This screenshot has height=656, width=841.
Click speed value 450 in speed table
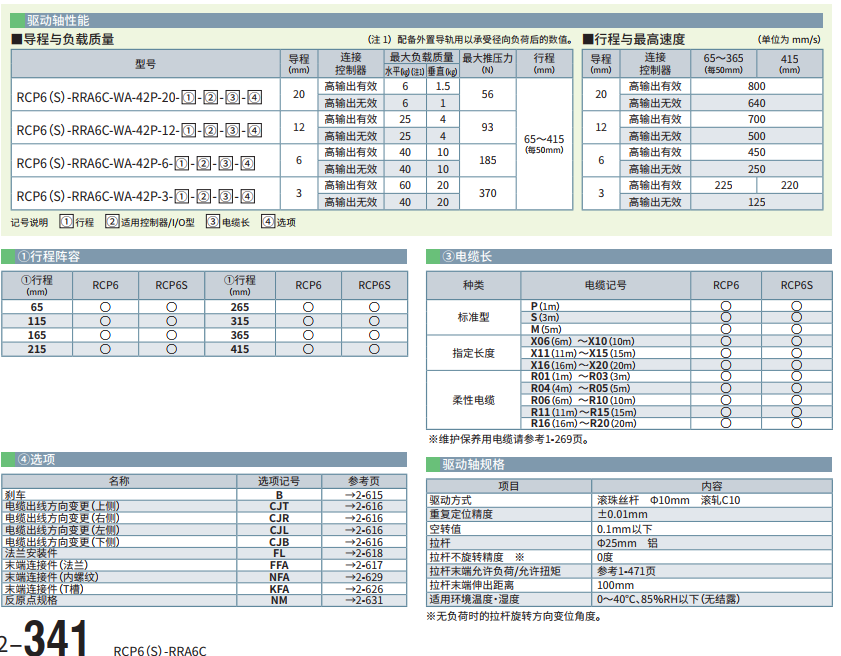click(756, 152)
